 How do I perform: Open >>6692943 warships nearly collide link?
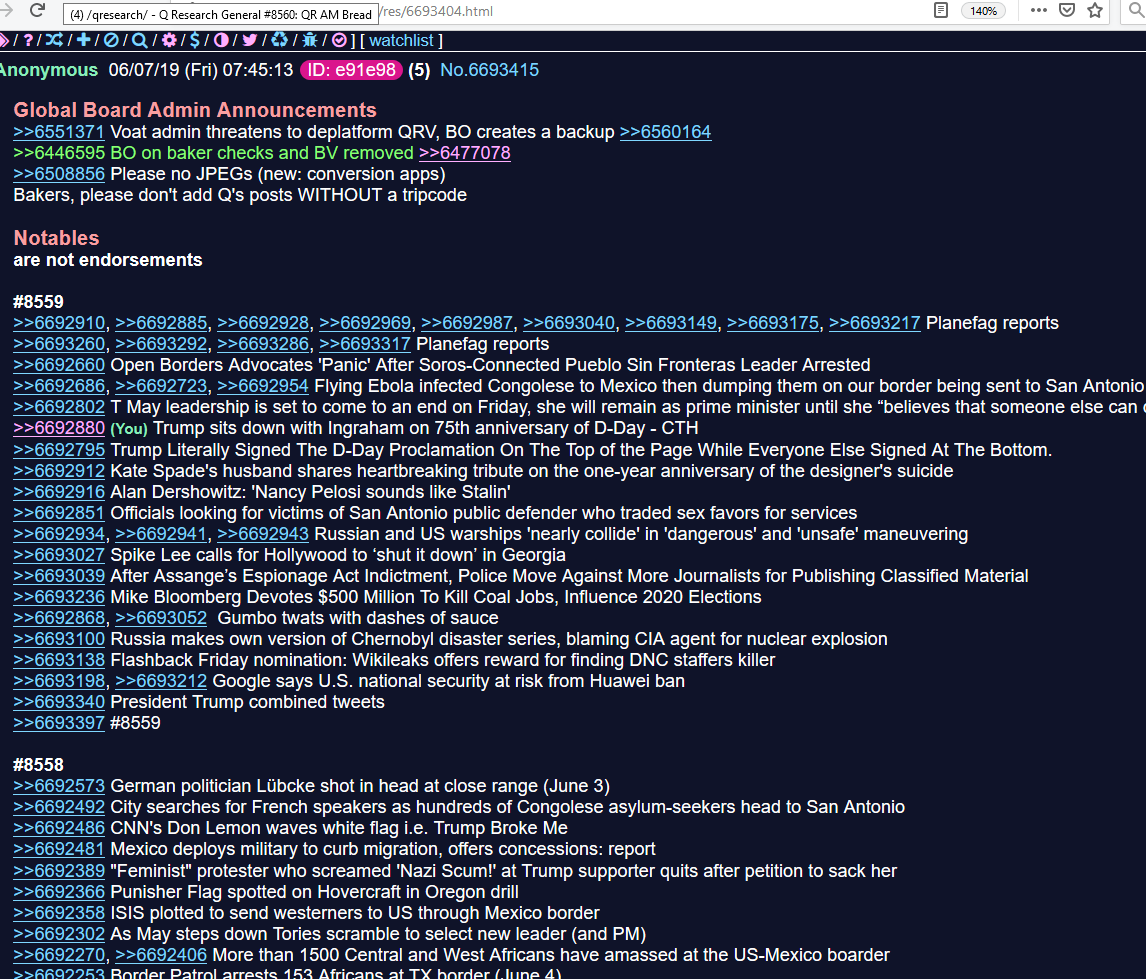click(x=263, y=535)
